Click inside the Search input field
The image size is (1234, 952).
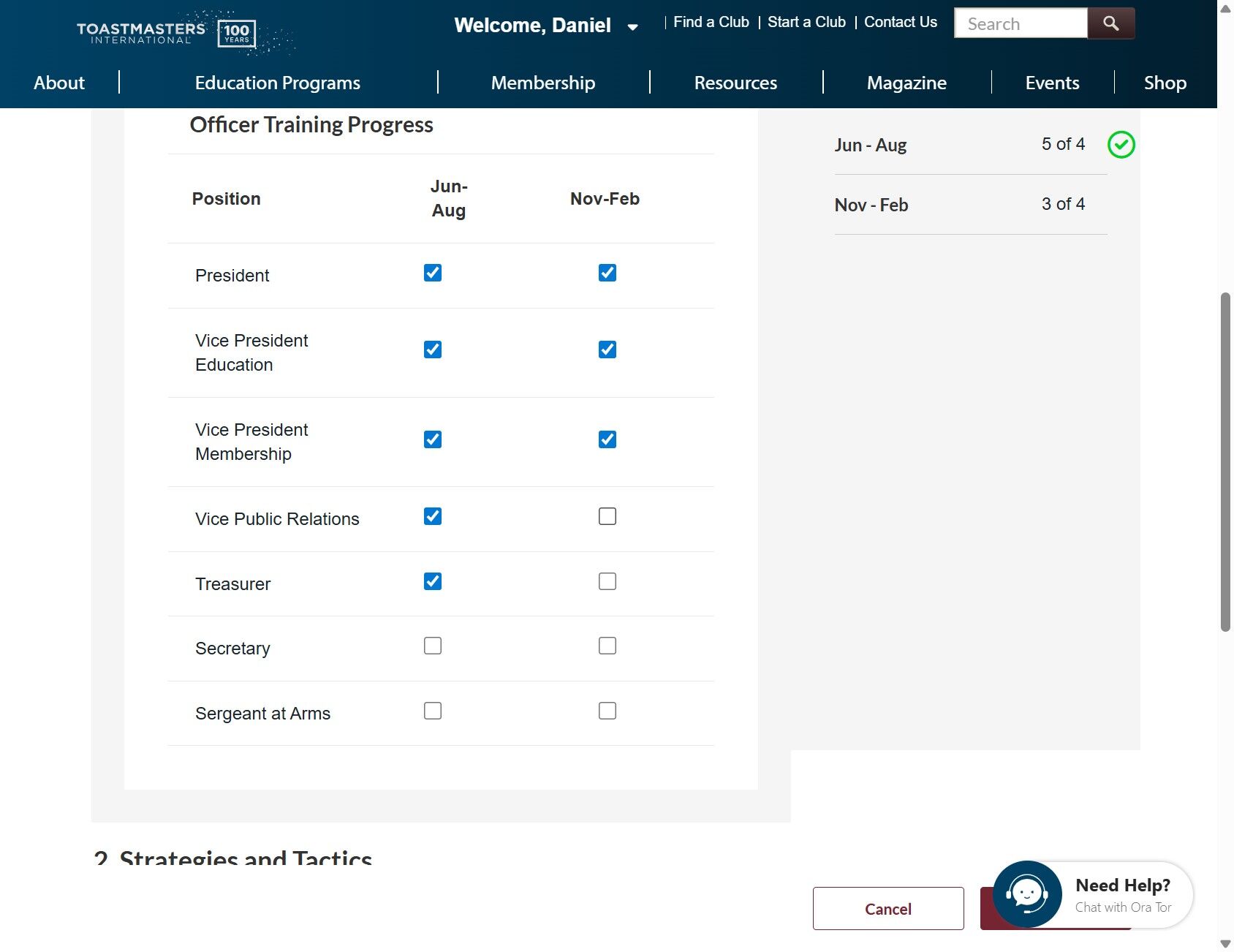click(1020, 23)
